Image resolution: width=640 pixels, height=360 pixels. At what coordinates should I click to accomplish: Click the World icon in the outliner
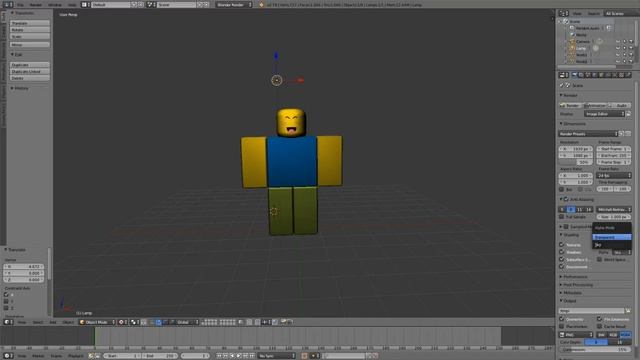(572, 35)
